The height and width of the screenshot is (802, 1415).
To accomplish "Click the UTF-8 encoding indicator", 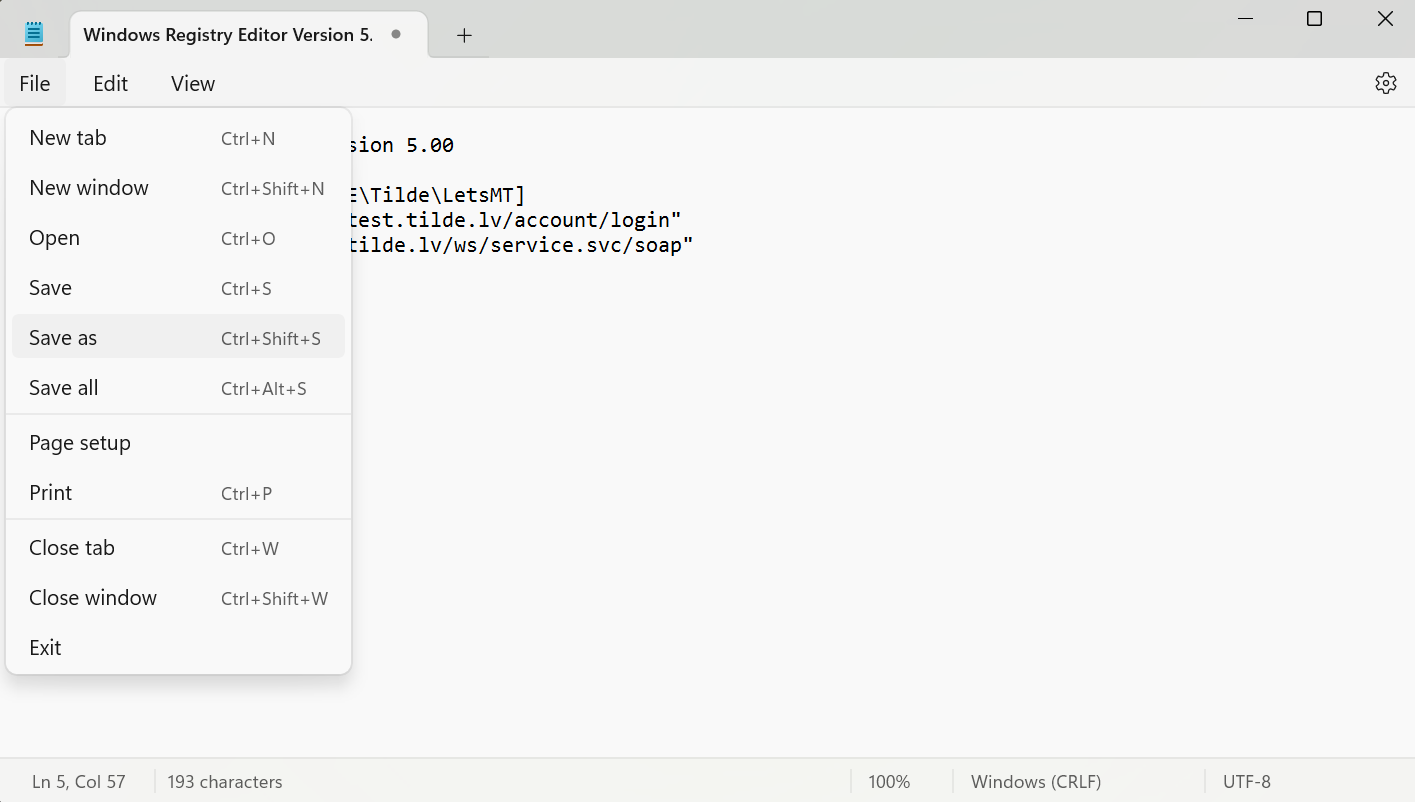I will (x=1246, y=782).
